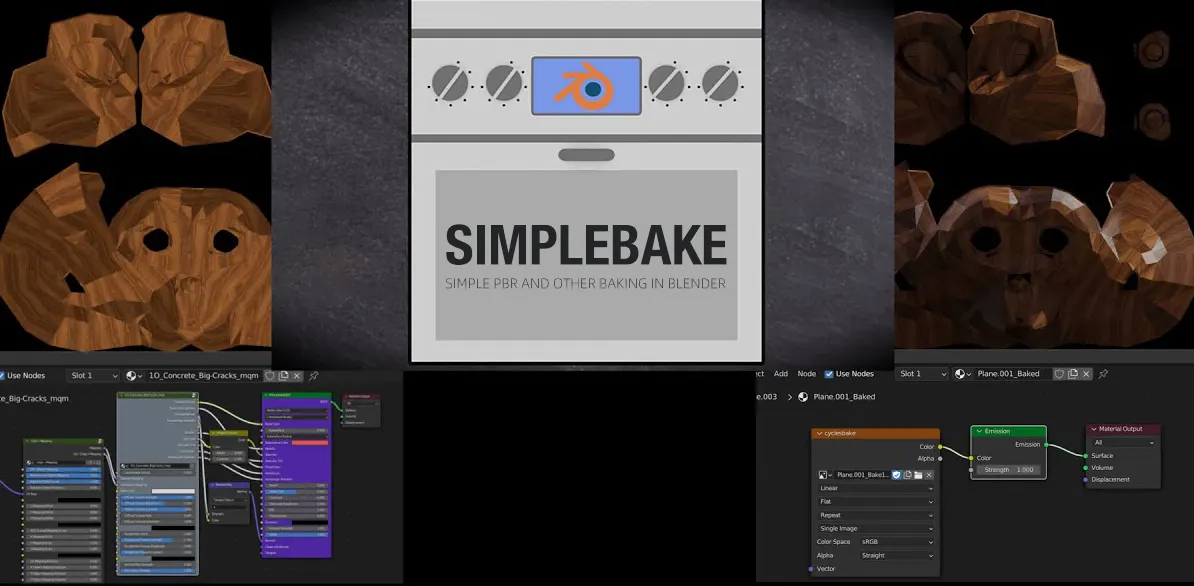
Task: Open Material Output target All dropdown
Action: pos(1123,442)
